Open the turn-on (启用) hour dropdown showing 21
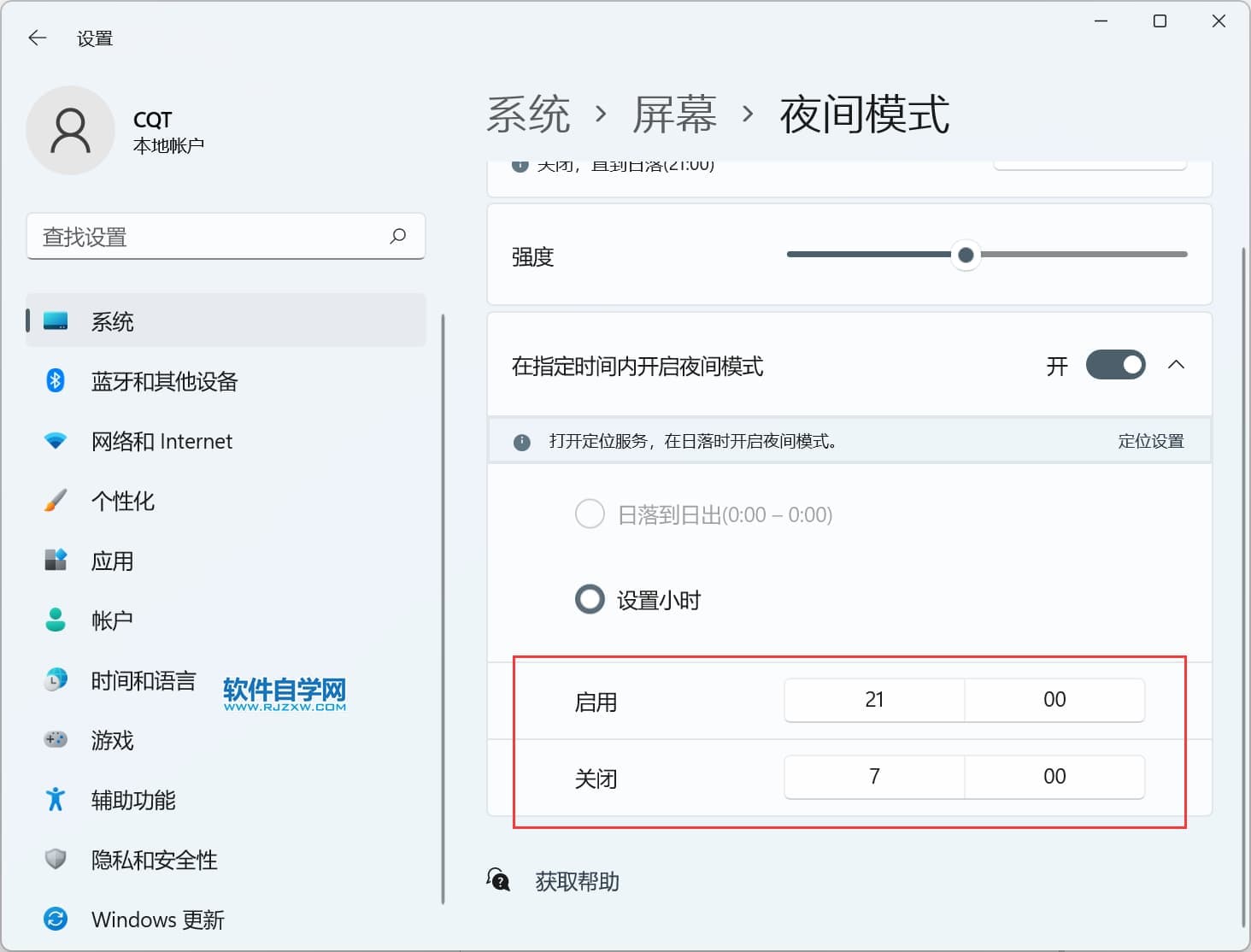Viewport: 1251px width, 952px height. click(x=873, y=700)
